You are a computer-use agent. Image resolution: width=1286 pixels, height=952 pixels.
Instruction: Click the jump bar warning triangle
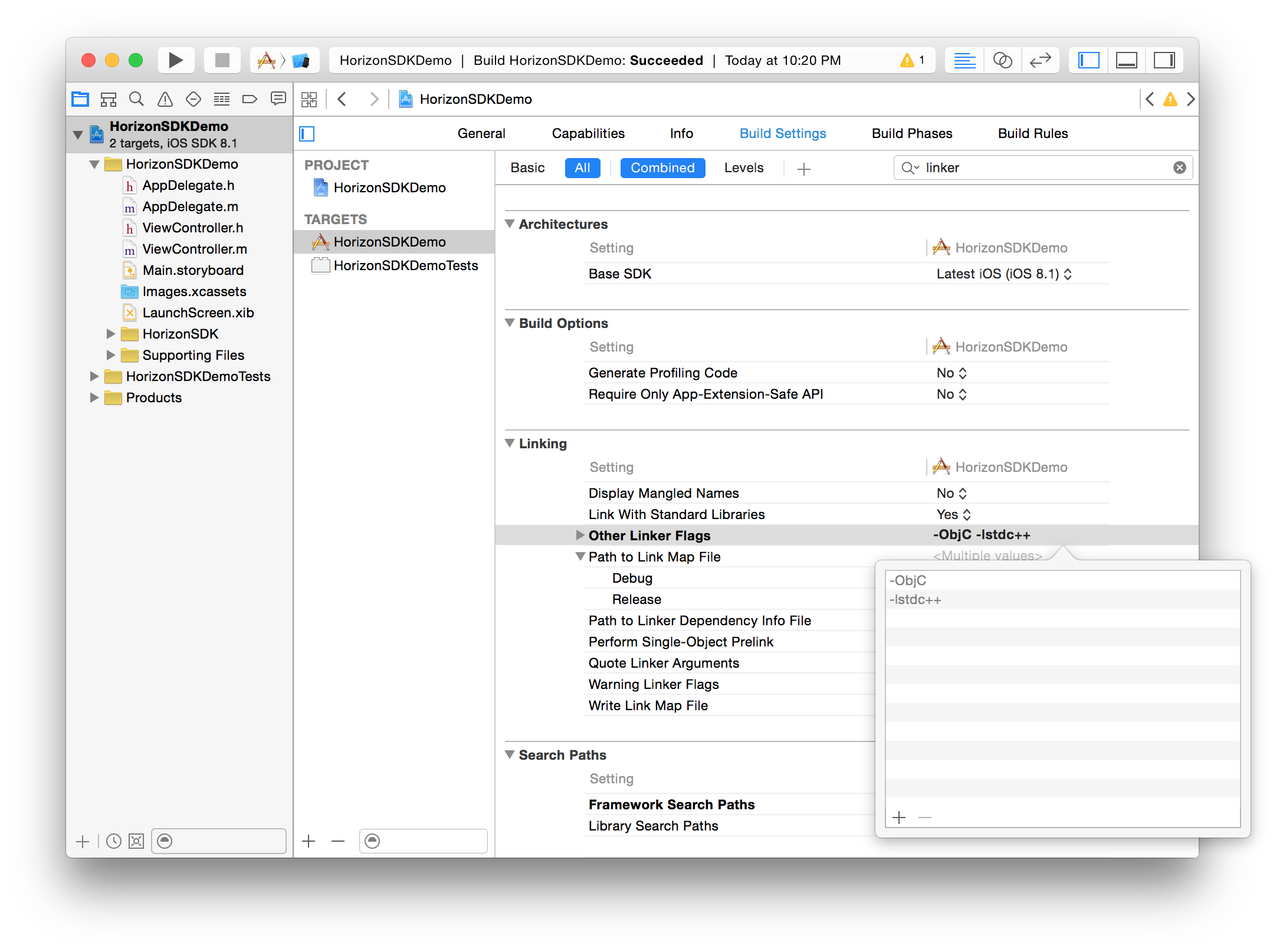1170,99
